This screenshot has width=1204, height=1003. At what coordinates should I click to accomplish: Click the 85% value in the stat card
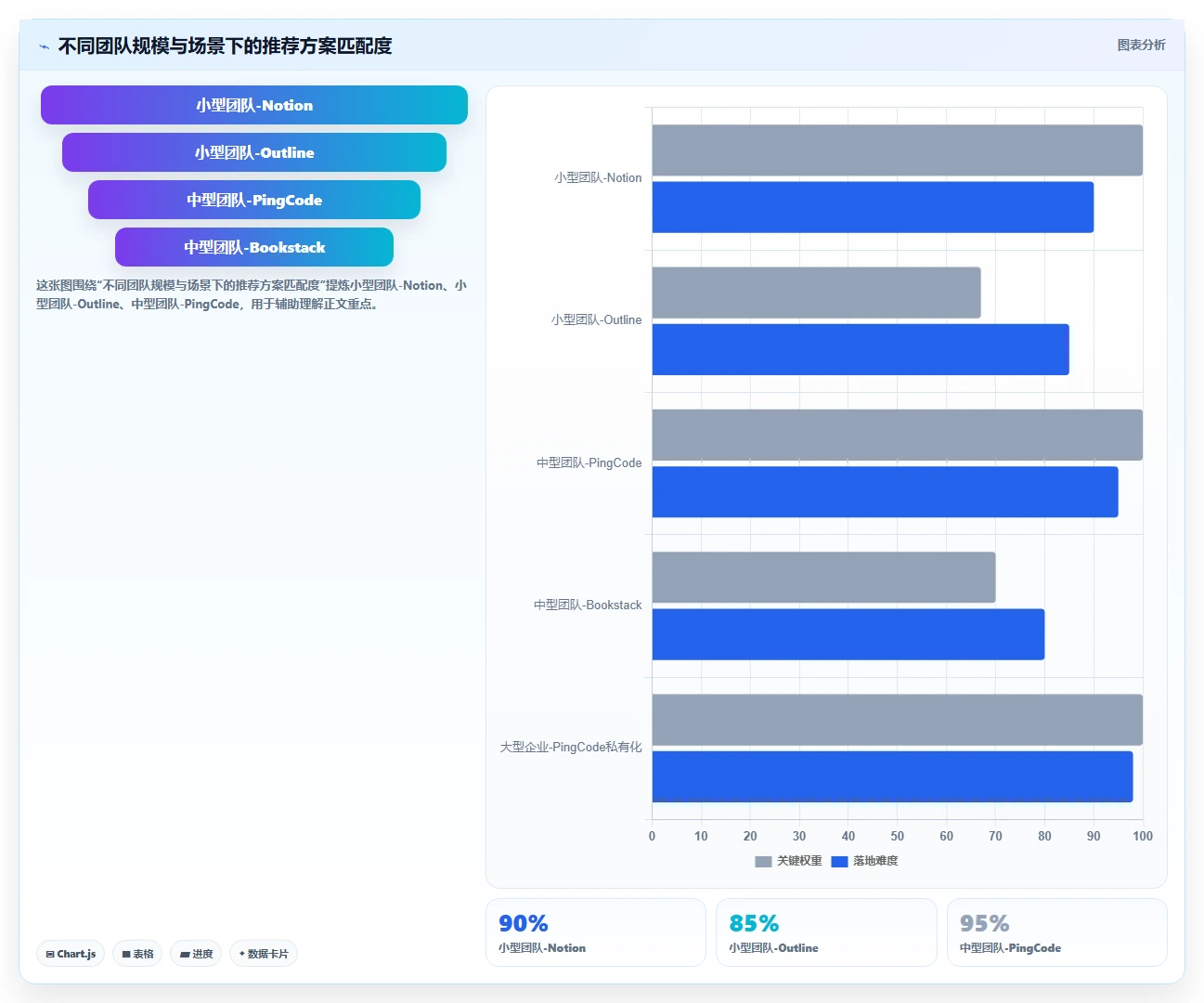tap(754, 923)
